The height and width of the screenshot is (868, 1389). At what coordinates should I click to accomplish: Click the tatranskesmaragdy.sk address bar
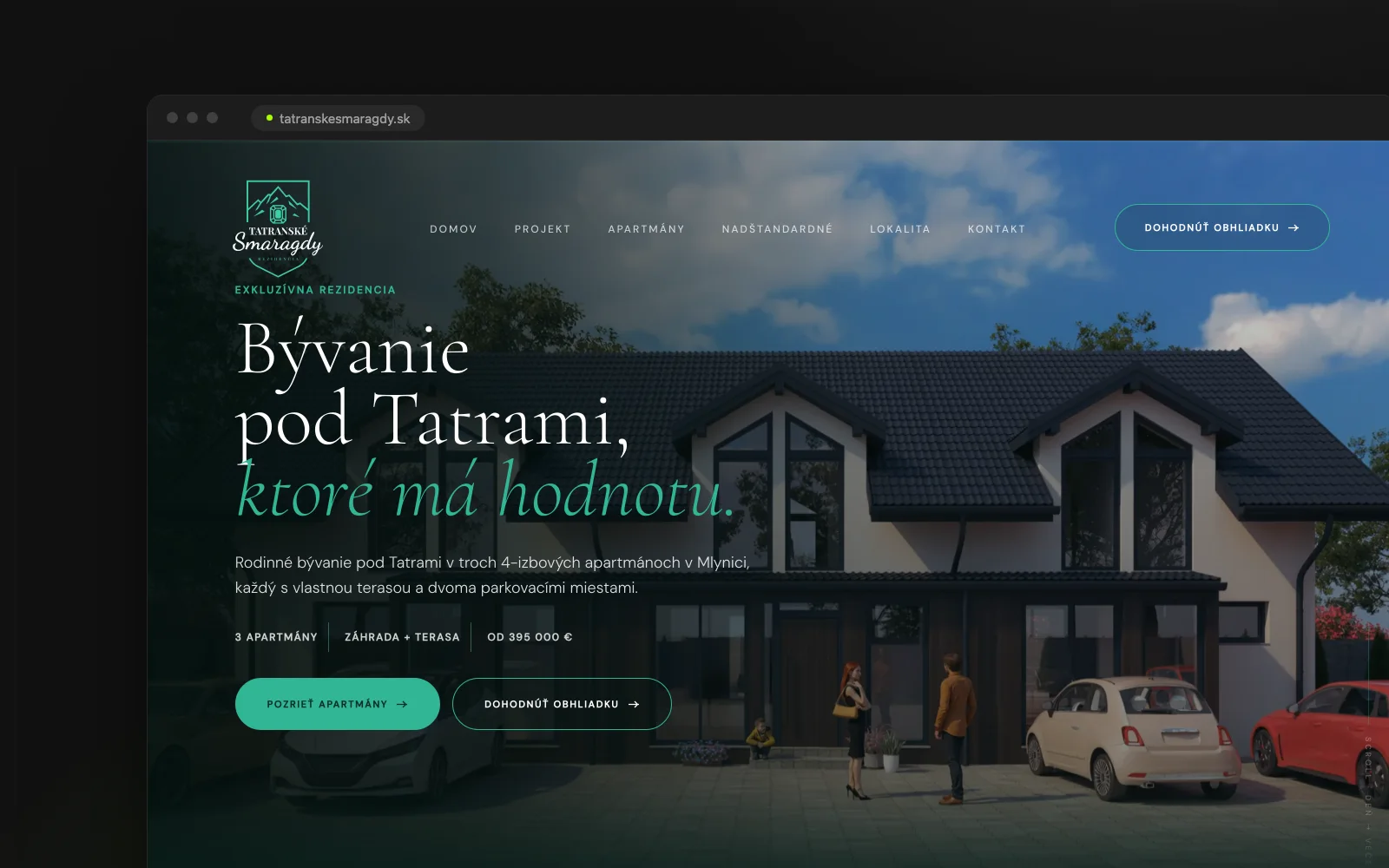point(338,118)
